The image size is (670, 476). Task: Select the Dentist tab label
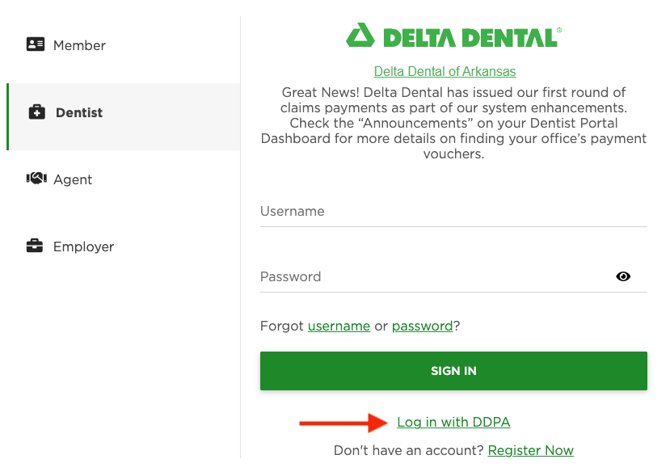pos(79,113)
